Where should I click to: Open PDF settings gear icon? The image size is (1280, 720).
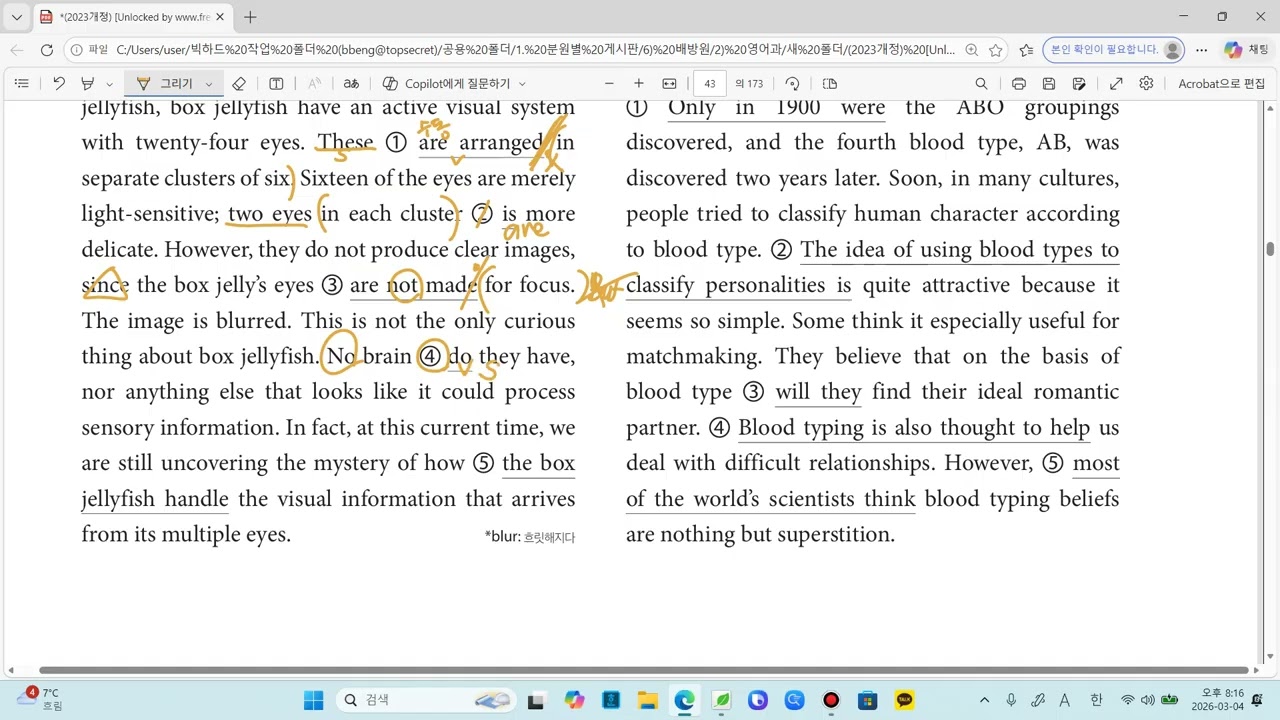click(1146, 84)
